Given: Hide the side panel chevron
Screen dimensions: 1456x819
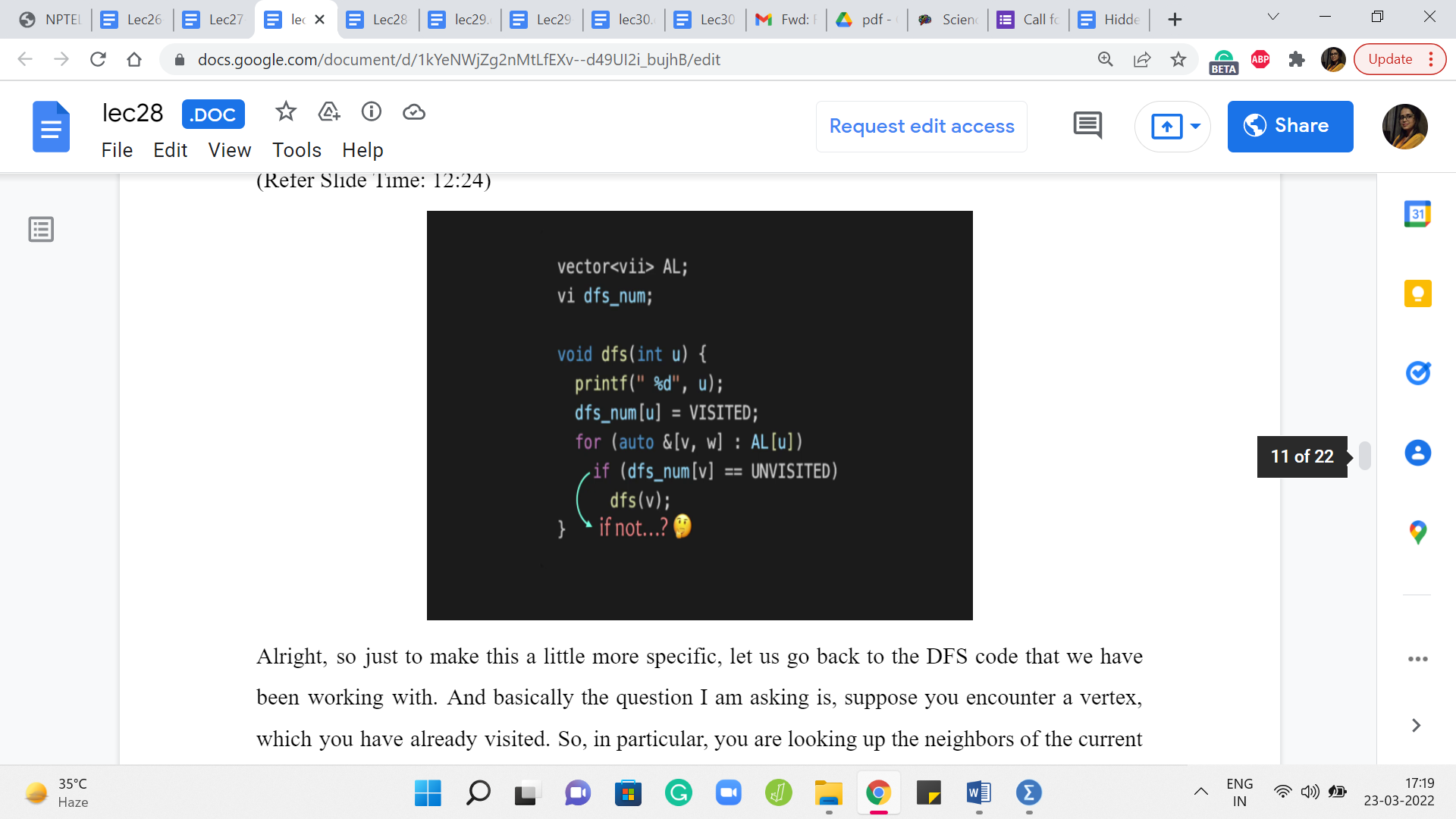Looking at the screenshot, I should coord(1415,726).
